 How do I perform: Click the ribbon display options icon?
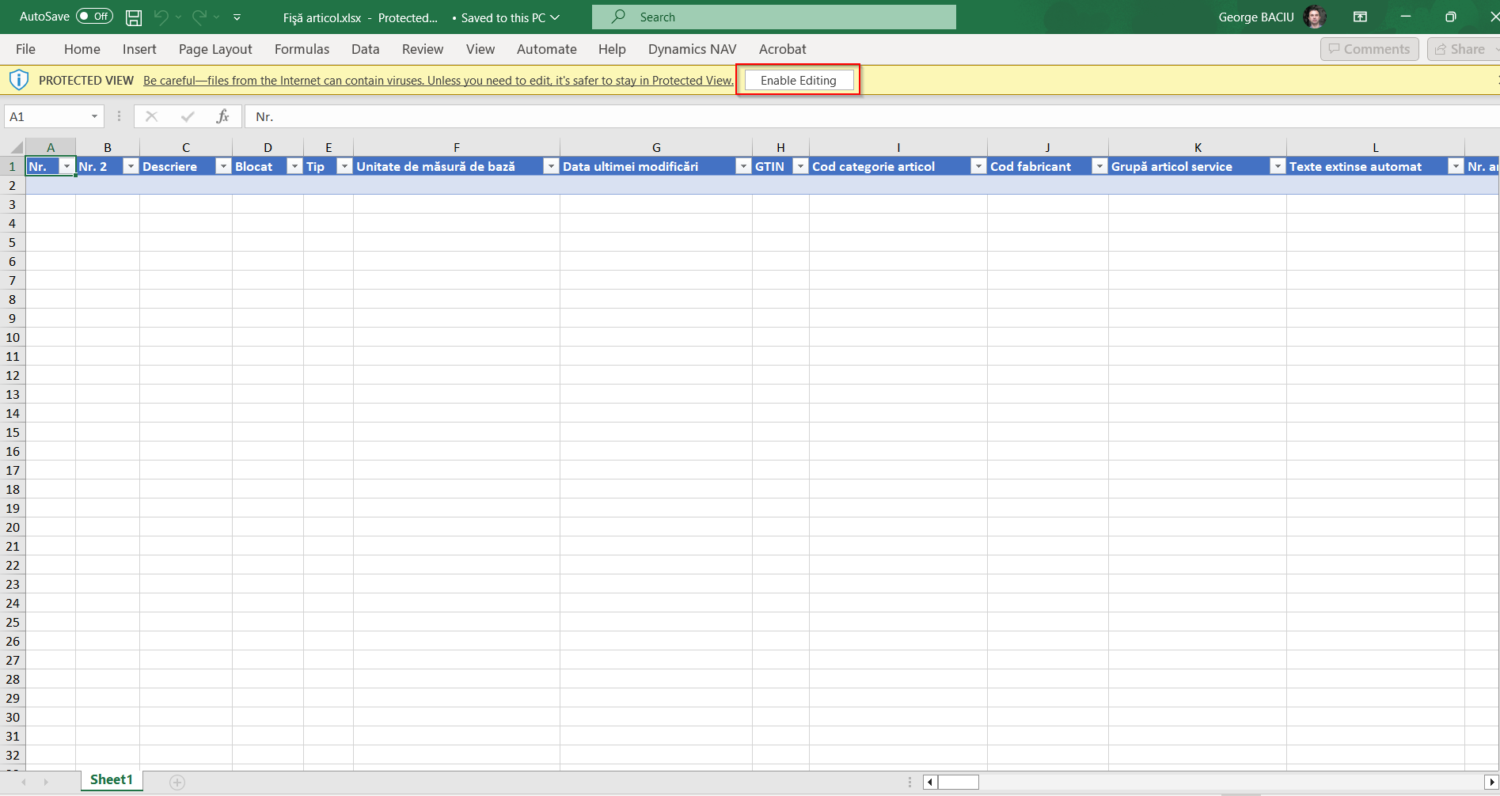point(1360,16)
